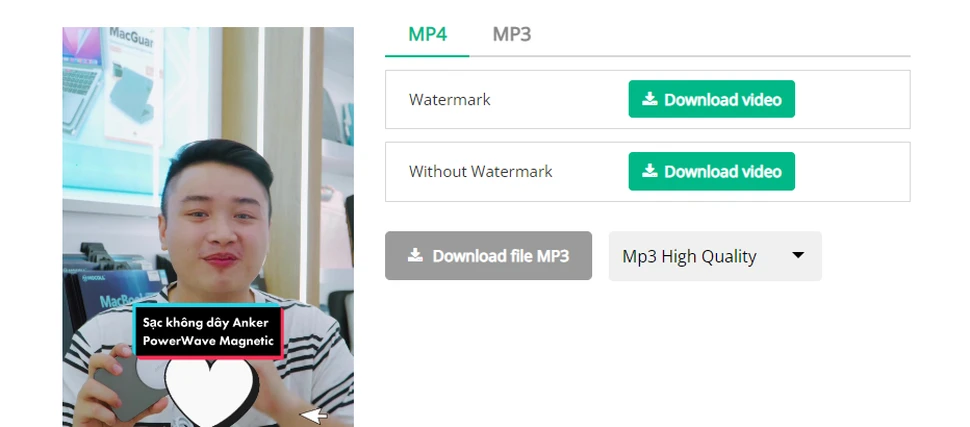
Task: Switch to the MP4 tab
Action: pos(427,35)
